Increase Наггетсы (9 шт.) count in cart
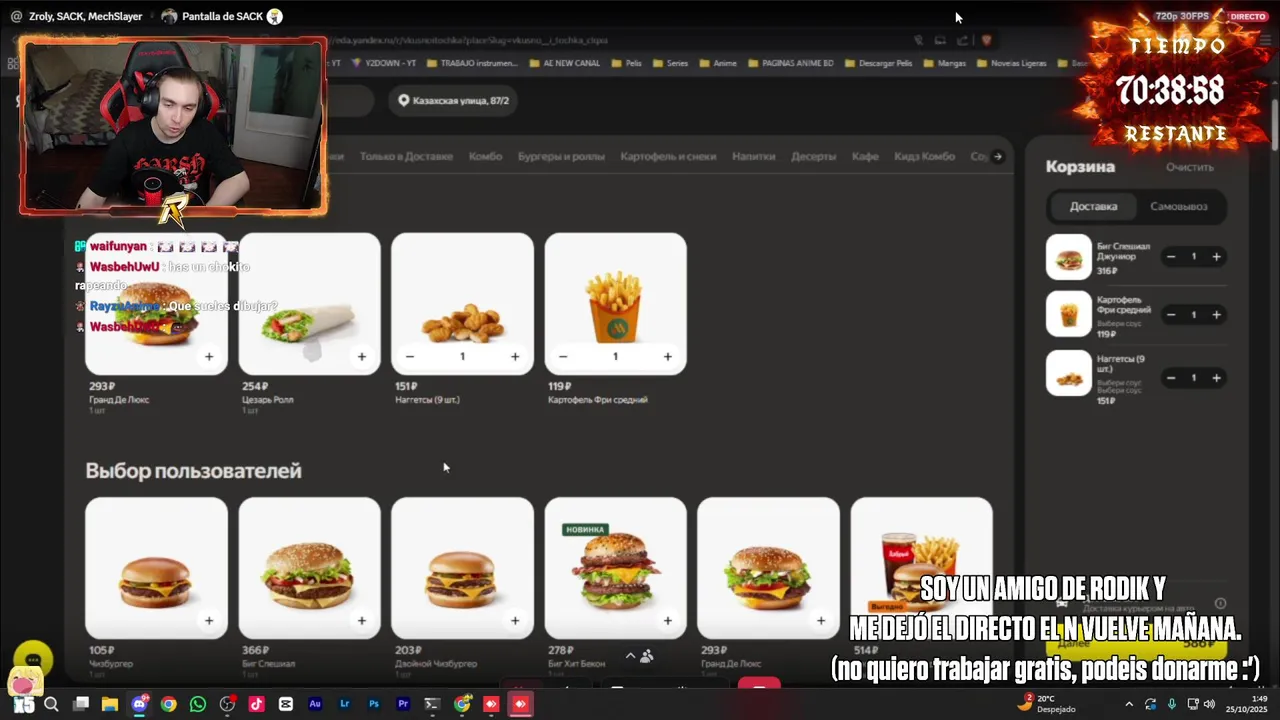 (1217, 378)
